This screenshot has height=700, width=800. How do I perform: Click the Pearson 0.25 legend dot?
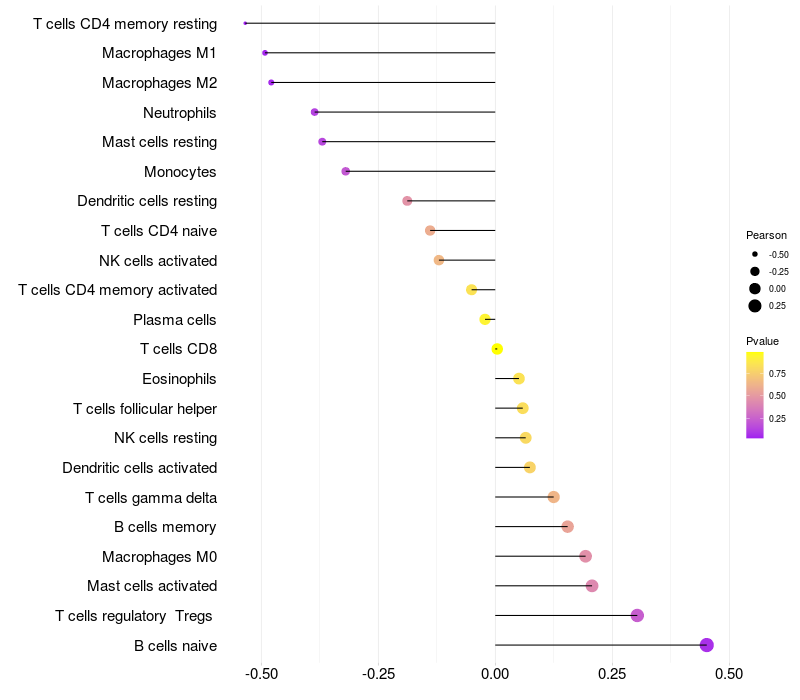click(755, 306)
